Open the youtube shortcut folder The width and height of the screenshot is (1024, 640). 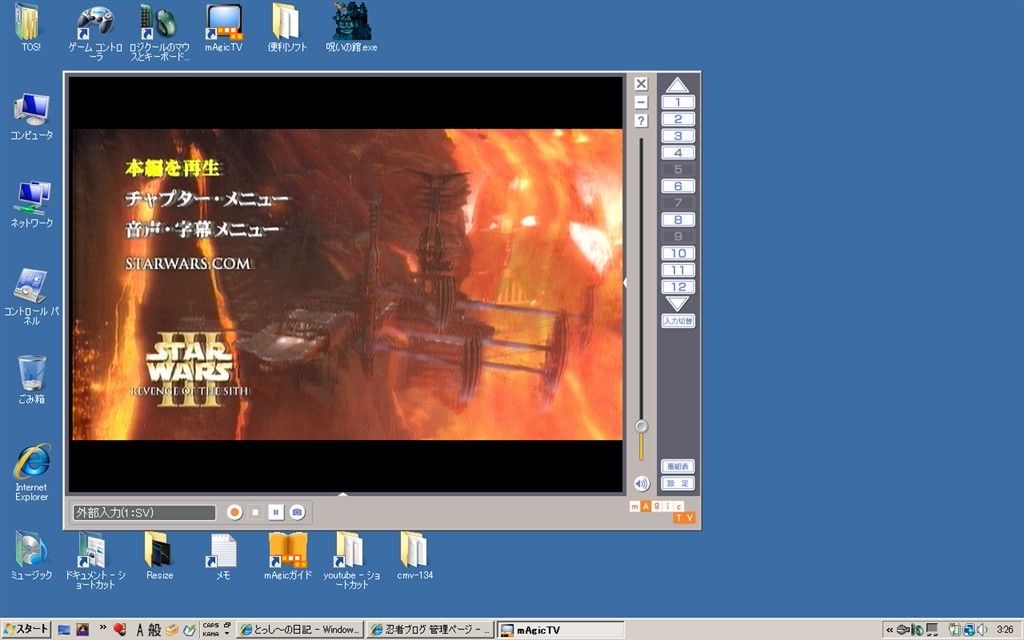point(351,560)
